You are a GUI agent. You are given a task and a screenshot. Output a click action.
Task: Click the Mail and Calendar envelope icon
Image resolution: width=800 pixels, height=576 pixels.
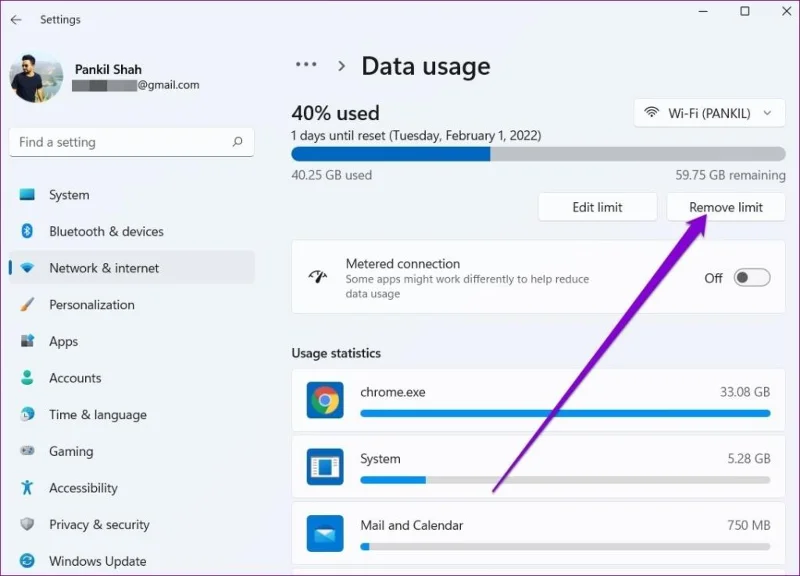(x=325, y=533)
